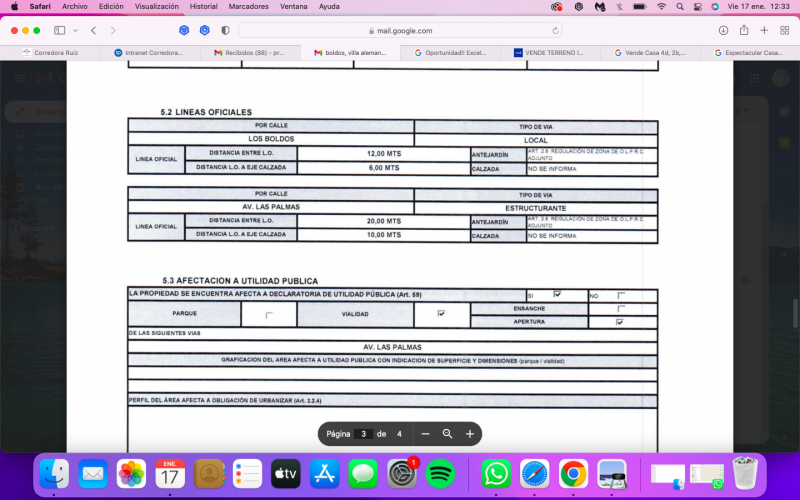Toggle the NO checkbox for utilidad pública
Image resolution: width=800 pixels, height=500 pixels.
[621, 295]
